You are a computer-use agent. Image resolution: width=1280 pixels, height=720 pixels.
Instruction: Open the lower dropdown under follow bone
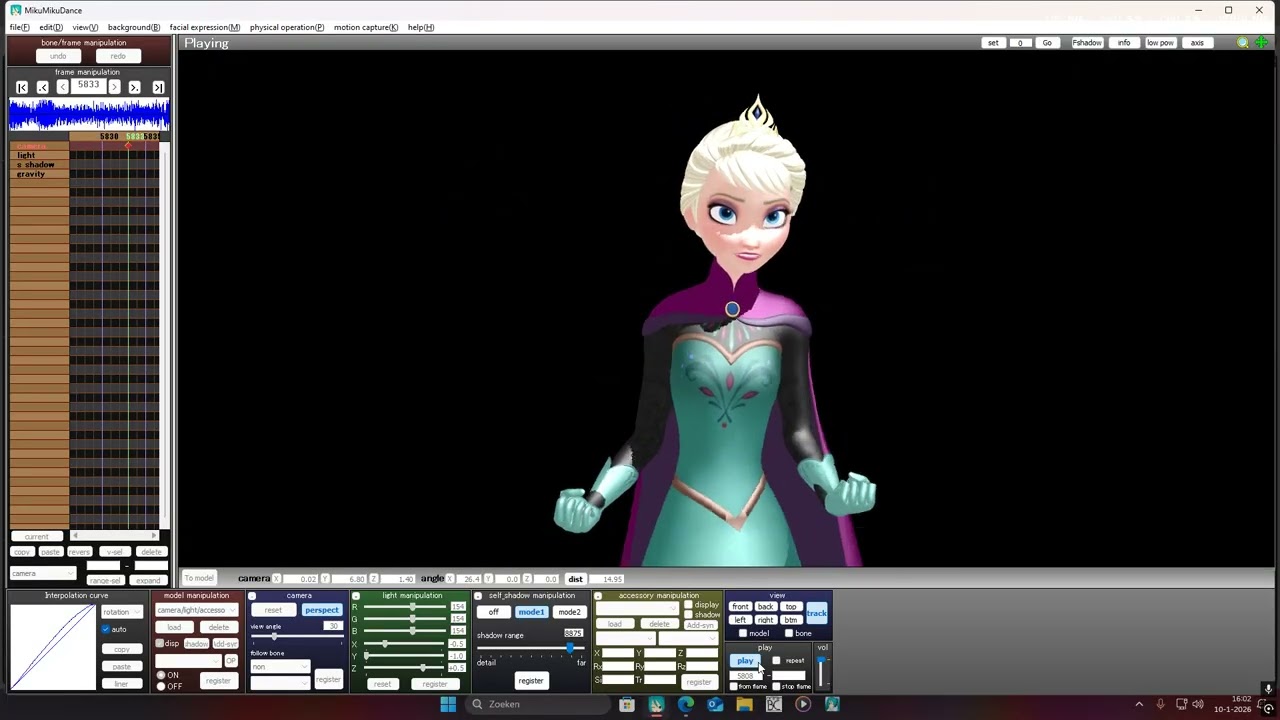280,683
